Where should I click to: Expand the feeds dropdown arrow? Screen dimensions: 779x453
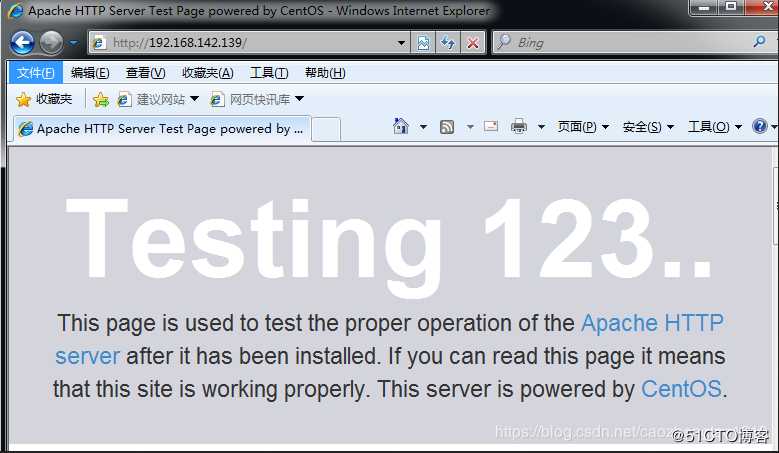[469, 127]
